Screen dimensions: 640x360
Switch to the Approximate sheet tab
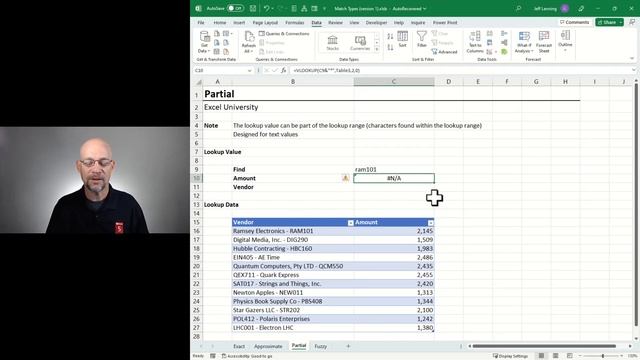click(268, 346)
